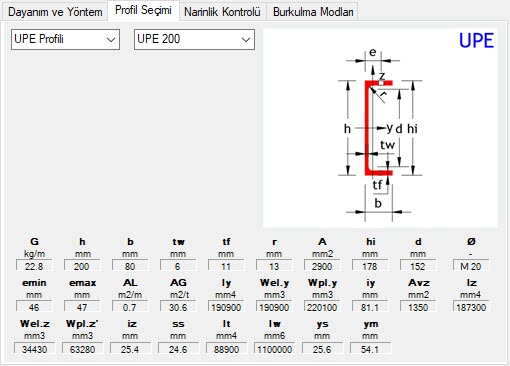Image resolution: width=510 pixels, height=366 pixels.
Task: Click the A area field showing 2900
Action: coord(322,266)
